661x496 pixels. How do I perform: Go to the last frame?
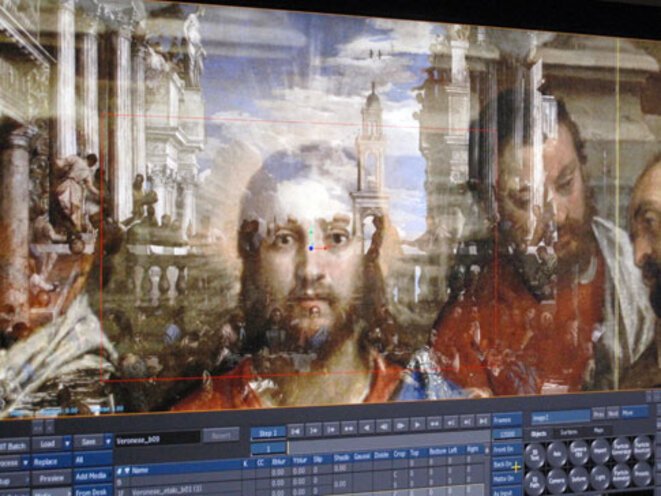[x=483, y=421]
